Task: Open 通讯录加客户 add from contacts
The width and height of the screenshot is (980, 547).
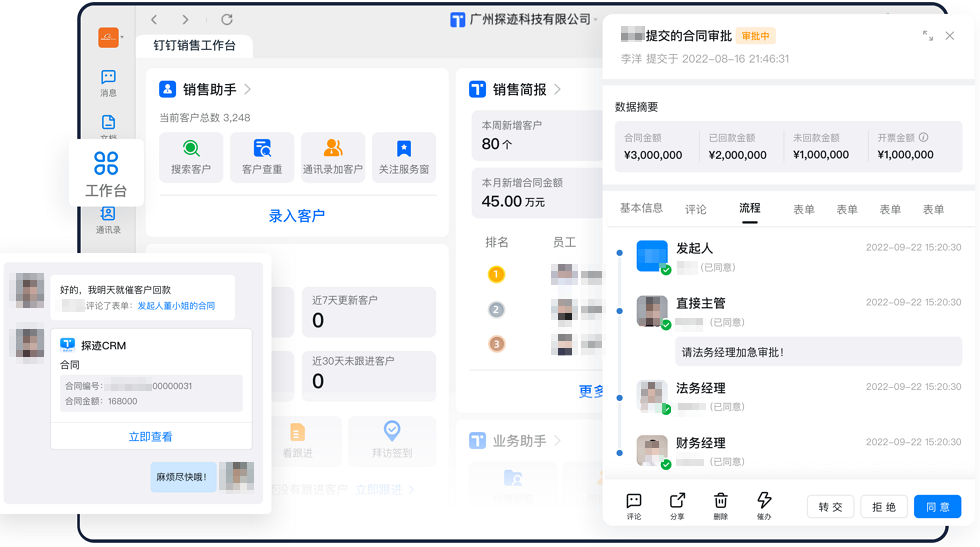Action: (332, 158)
